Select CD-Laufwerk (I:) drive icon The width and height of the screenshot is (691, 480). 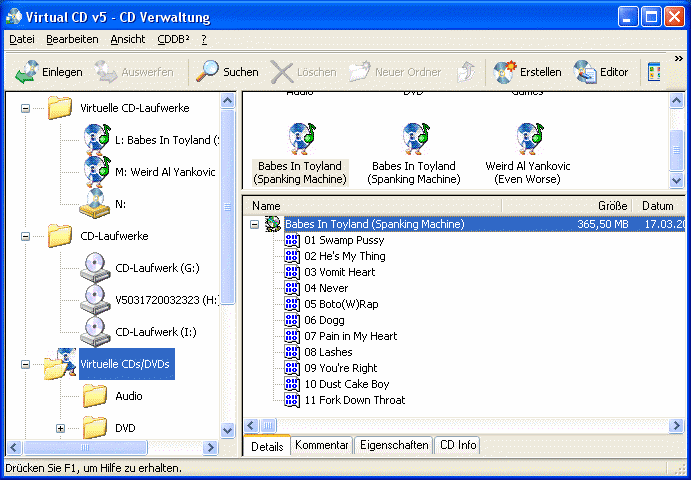tap(95, 331)
